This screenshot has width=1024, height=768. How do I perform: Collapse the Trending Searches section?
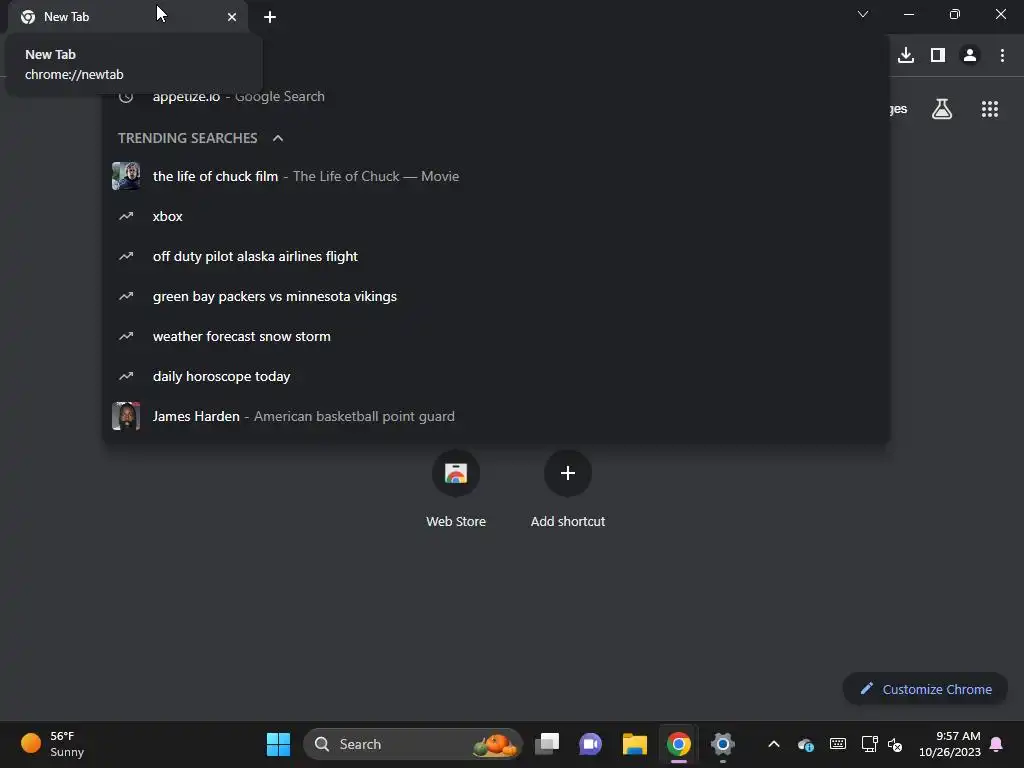tap(278, 138)
